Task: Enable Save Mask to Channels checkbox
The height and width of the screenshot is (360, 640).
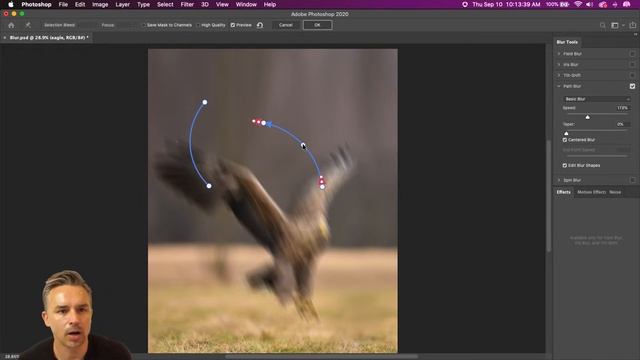Action: (x=143, y=25)
